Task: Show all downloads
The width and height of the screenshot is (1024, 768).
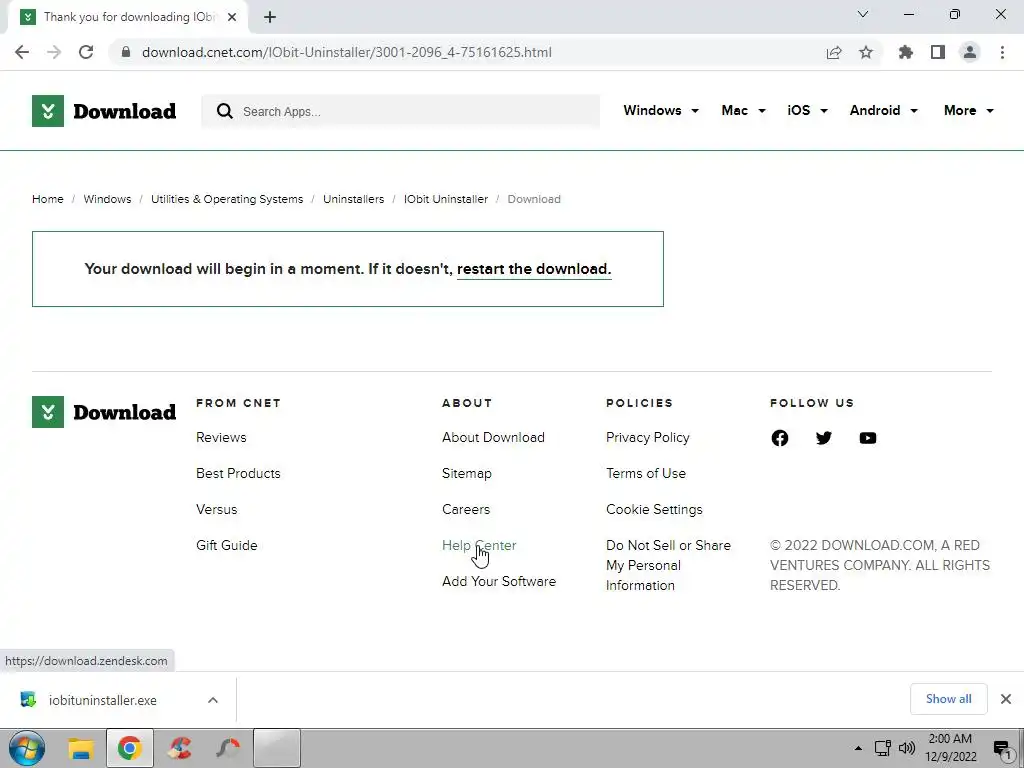Action: (x=948, y=699)
